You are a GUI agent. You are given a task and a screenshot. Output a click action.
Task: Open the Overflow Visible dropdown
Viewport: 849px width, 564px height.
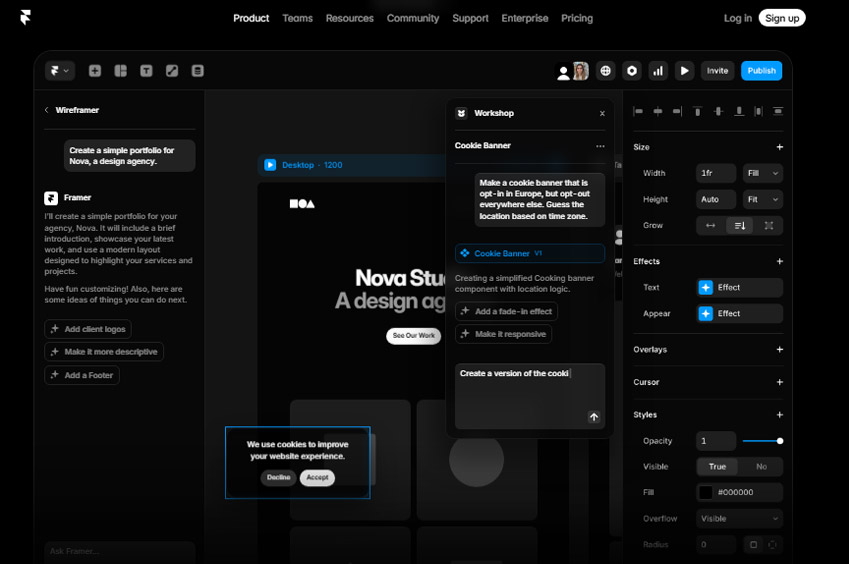click(740, 519)
